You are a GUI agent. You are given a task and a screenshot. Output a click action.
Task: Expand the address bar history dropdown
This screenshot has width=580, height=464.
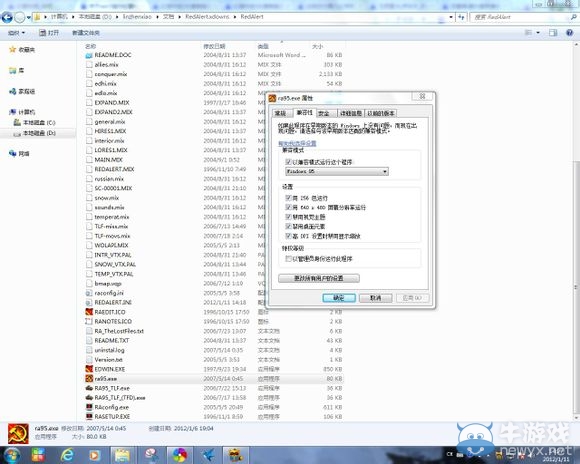tap(451, 17)
